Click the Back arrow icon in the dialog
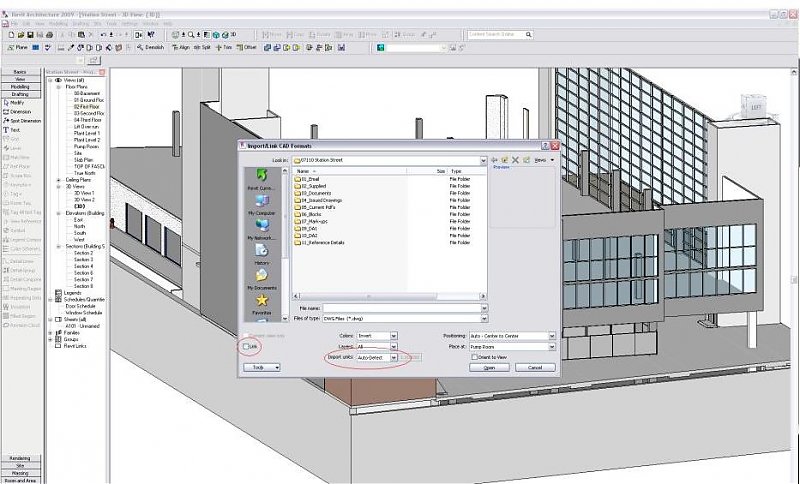The width and height of the screenshot is (800, 484). pyautogui.click(x=494, y=160)
